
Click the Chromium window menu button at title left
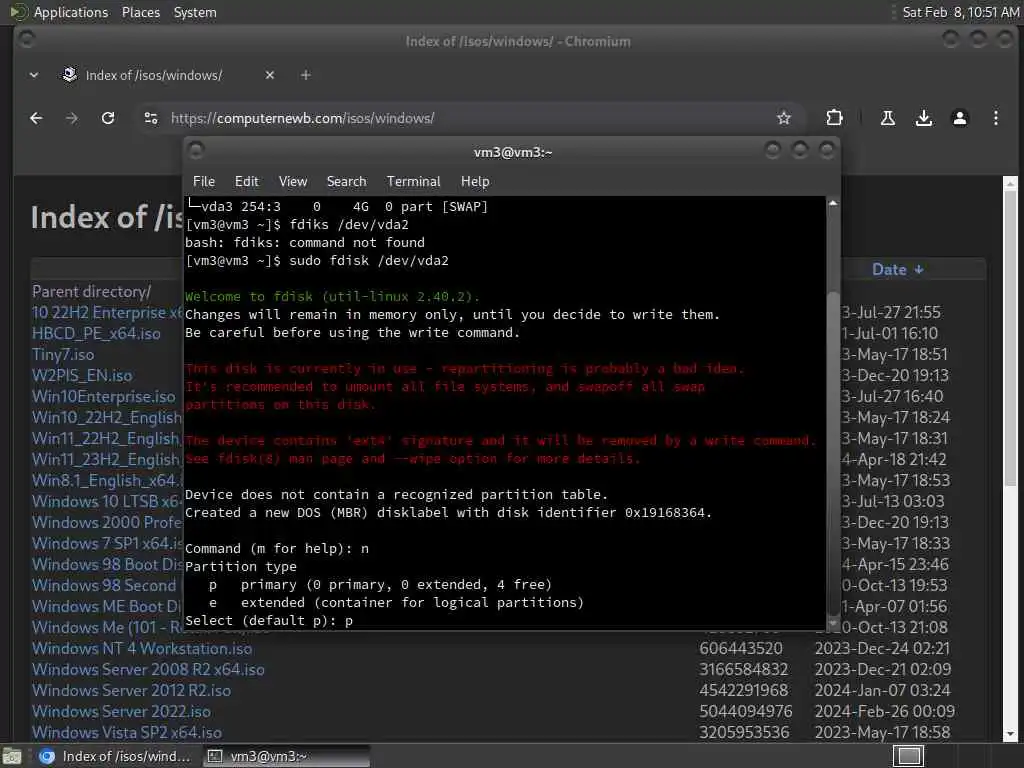(x=27, y=39)
